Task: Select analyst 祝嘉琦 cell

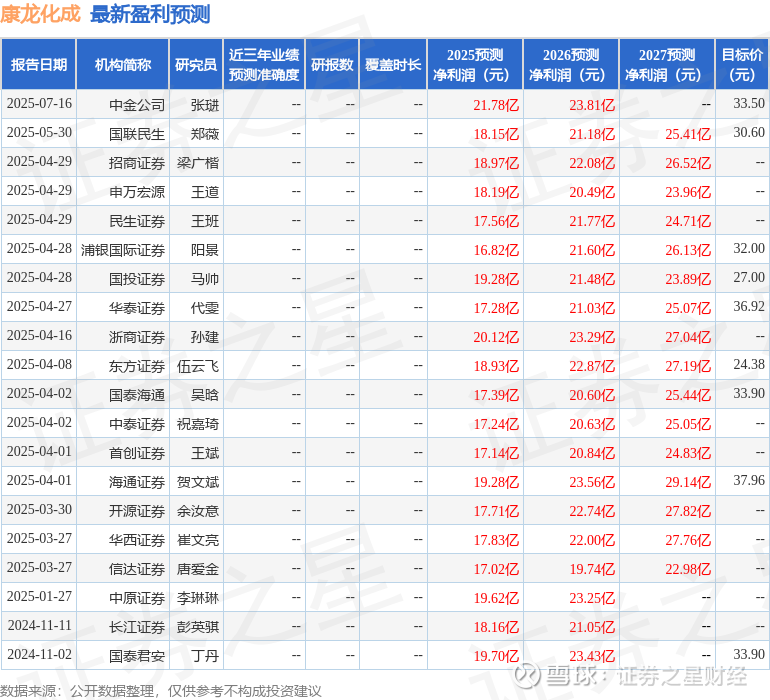Action: pyautogui.click(x=196, y=423)
